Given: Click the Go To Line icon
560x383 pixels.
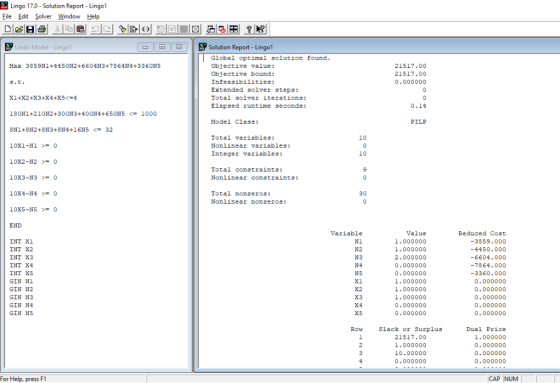Looking at the screenshot, I should (134, 29).
